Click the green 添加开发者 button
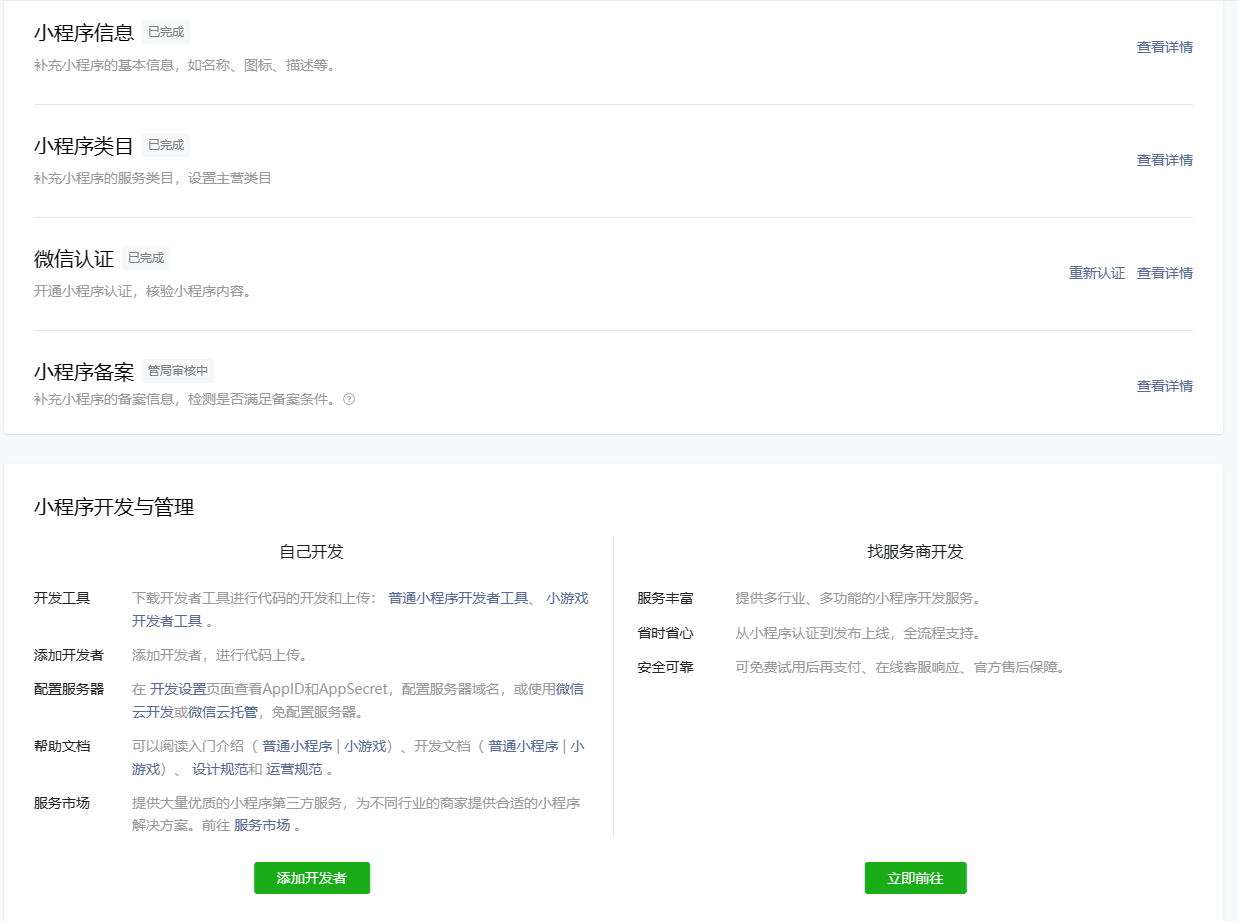Viewport: 1238px width, 921px height. pos(312,878)
